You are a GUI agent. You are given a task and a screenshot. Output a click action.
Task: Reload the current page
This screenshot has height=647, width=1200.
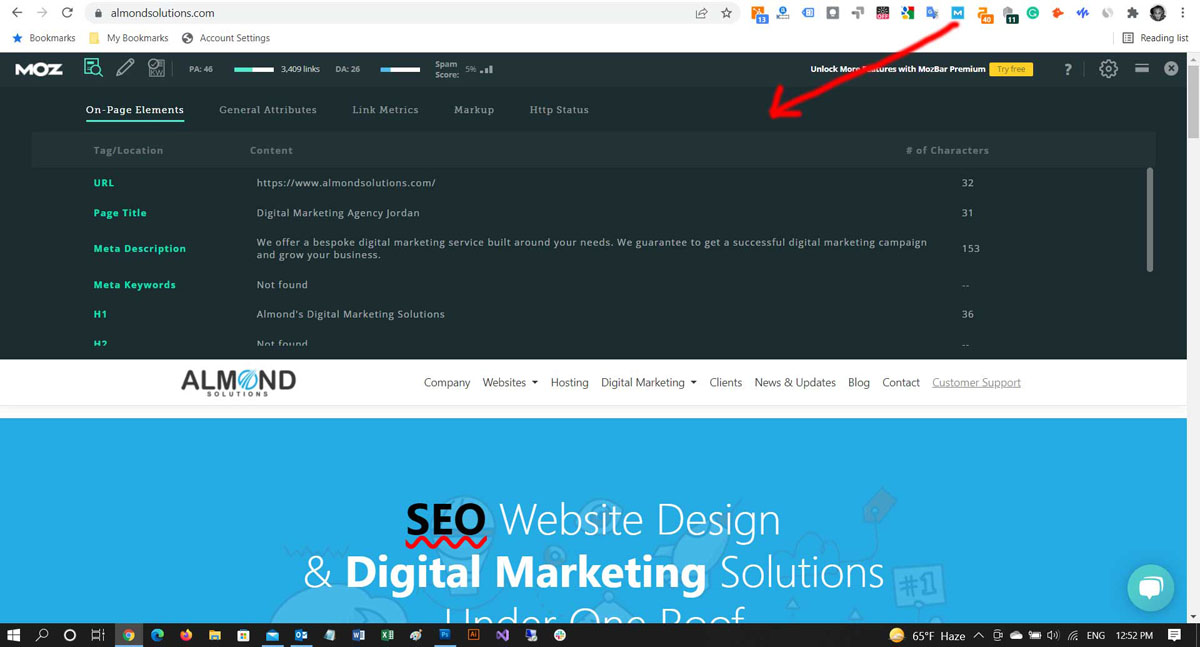pyautogui.click(x=67, y=13)
